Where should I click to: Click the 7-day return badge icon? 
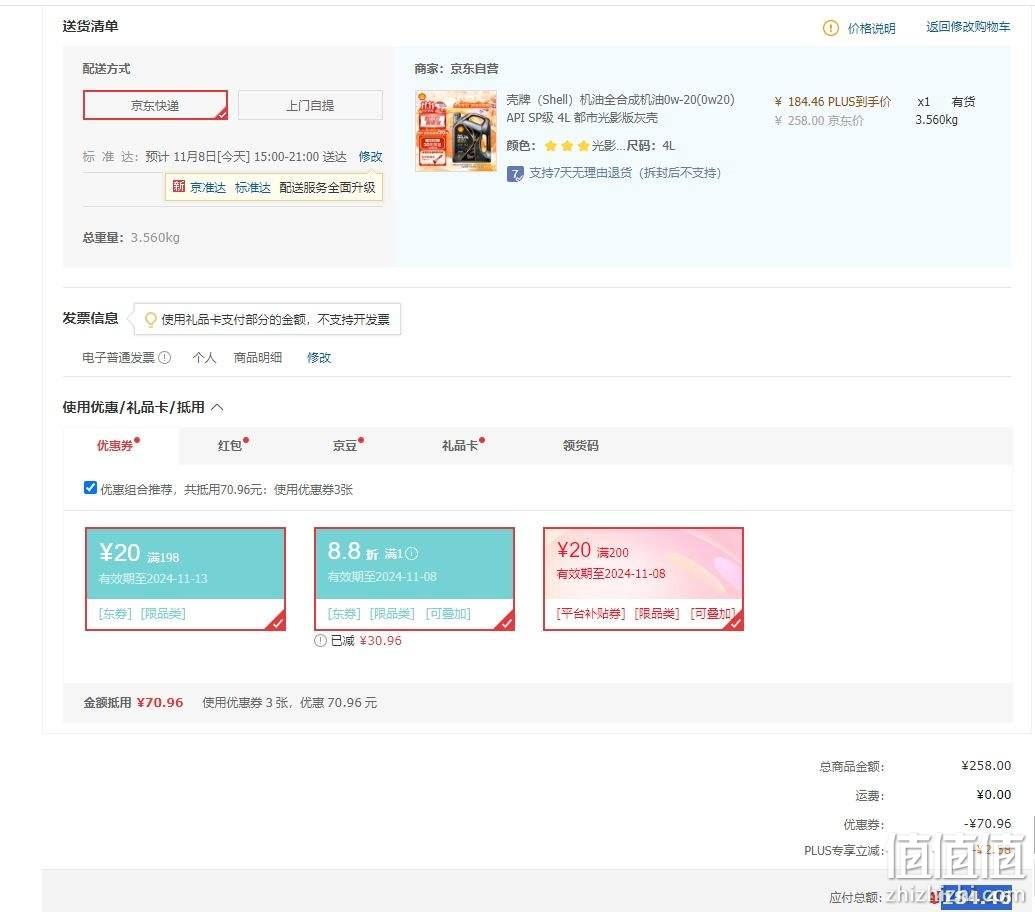515,174
